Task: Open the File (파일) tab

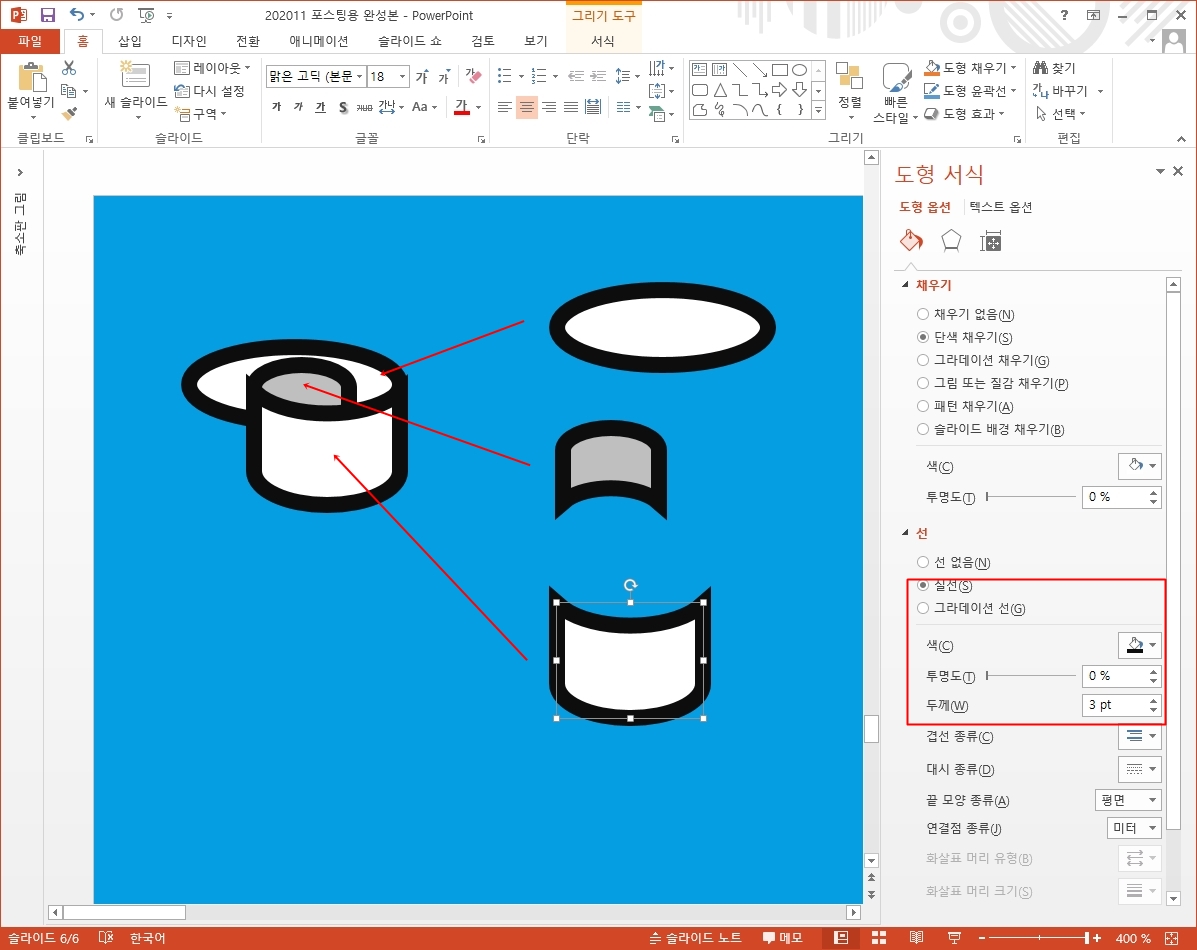Action: (x=30, y=40)
